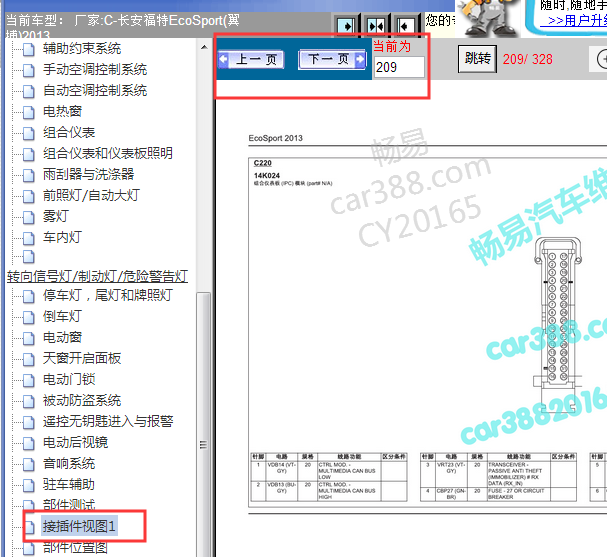Click page icon beside 接插件视图1
Image resolution: width=607 pixels, height=557 pixels.
[29, 527]
